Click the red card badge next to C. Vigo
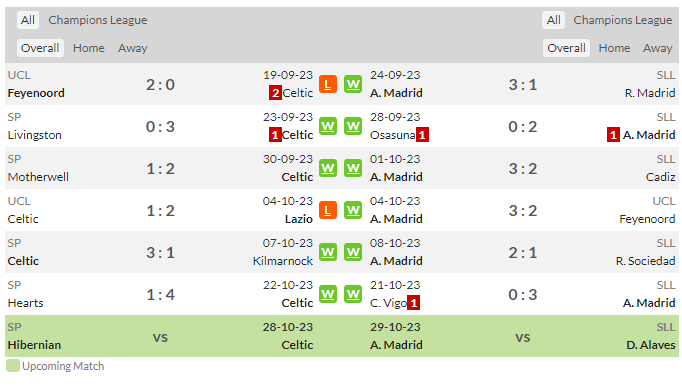Image resolution: width=682 pixels, height=392 pixels. pyautogui.click(x=413, y=303)
